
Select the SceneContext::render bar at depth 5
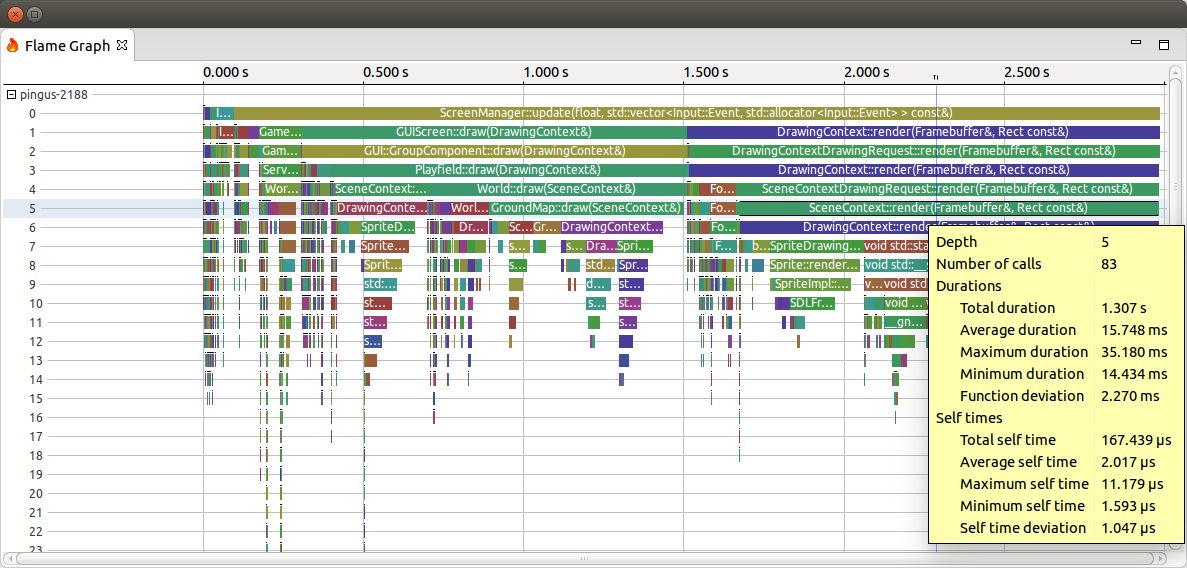point(947,208)
